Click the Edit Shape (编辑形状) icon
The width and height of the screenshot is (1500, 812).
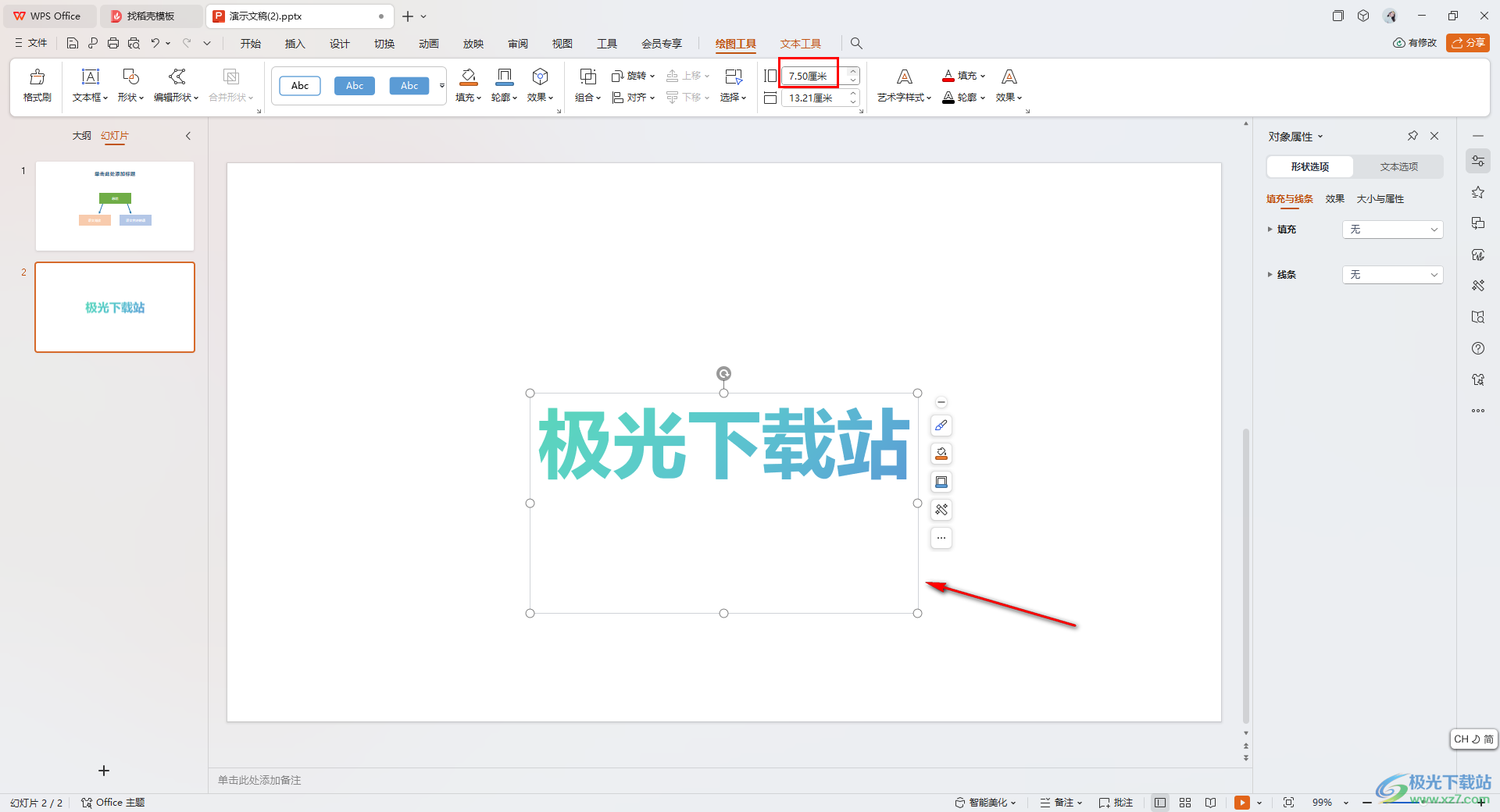coord(177,77)
